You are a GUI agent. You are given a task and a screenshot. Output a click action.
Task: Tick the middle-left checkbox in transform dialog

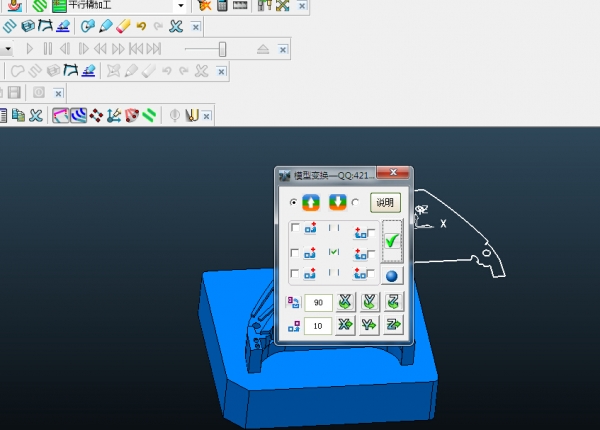[295, 253]
